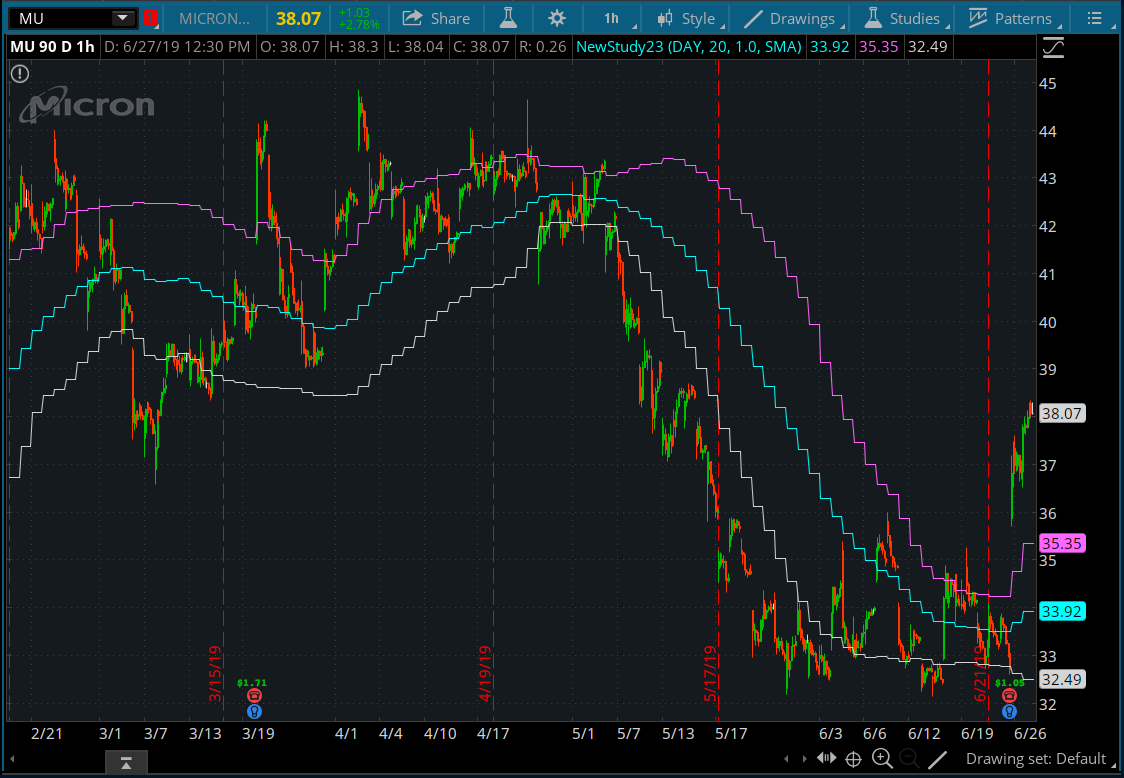This screenshot has height=778, width=1124.
Task: Click the exclamation alert icon on chart
Action: (20, 73)
